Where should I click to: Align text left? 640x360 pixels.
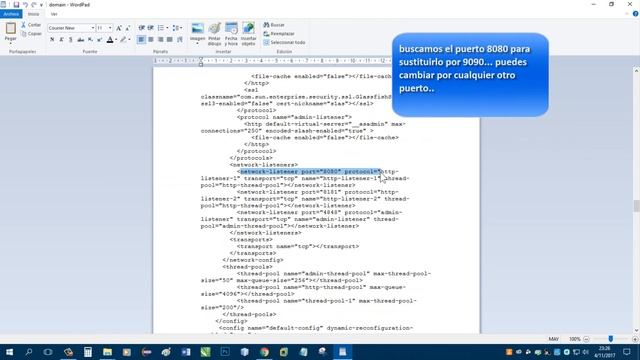click(141, 40)
